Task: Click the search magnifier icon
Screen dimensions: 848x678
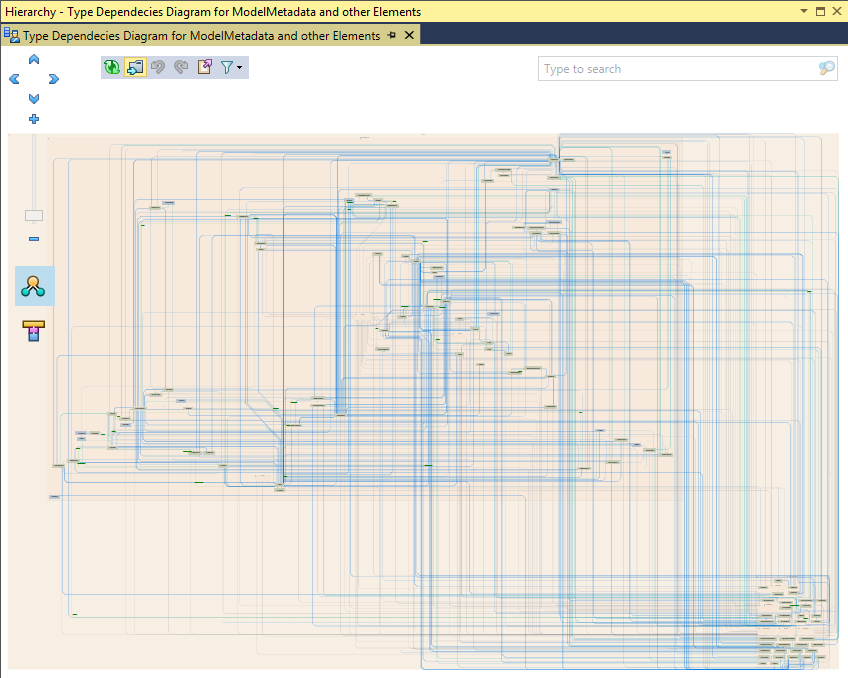Action: 827,68
